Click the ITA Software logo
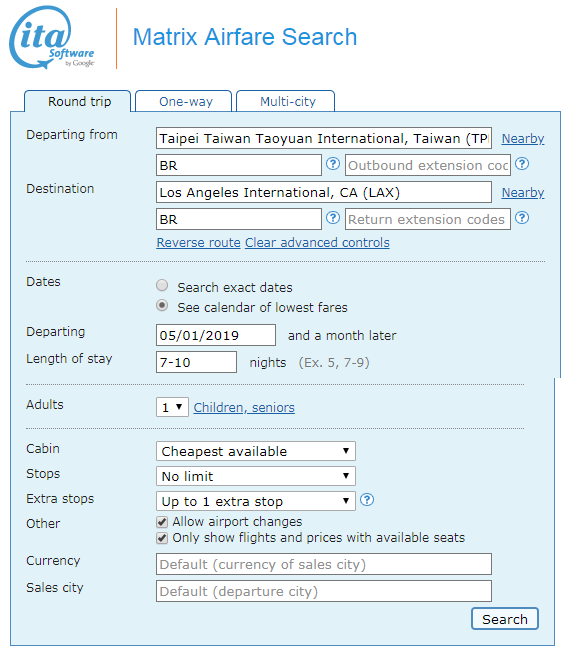Screen dimensions: 568x658 (x=52, y=37)
